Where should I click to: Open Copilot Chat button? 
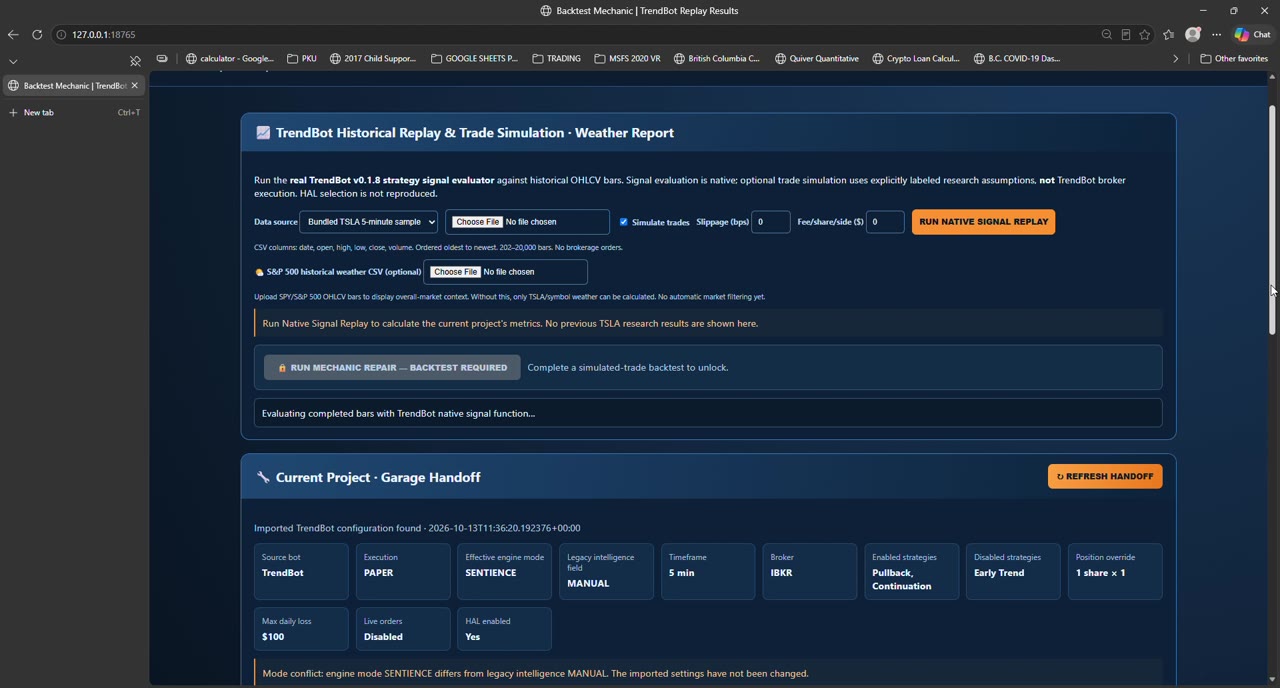point(1252,35)
